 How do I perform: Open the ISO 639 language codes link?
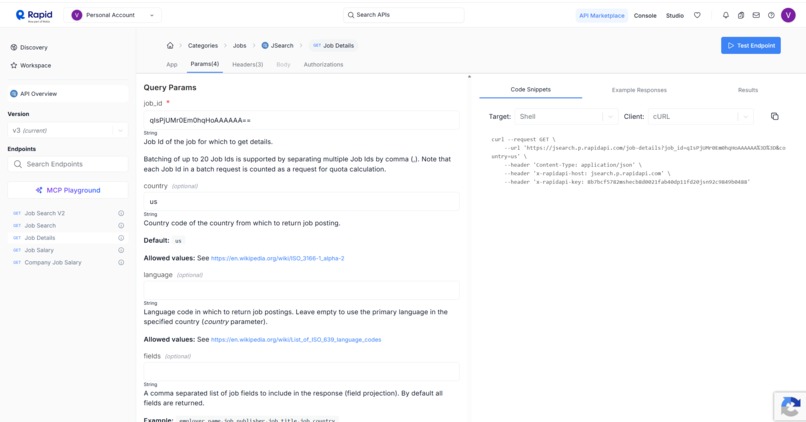coord(296,340)
